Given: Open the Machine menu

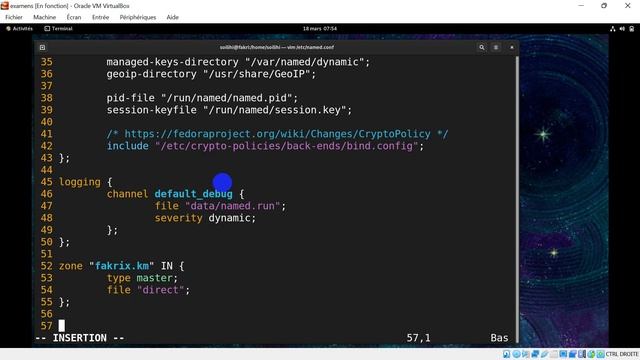Looking at the screenshot, I should (44, 17).
